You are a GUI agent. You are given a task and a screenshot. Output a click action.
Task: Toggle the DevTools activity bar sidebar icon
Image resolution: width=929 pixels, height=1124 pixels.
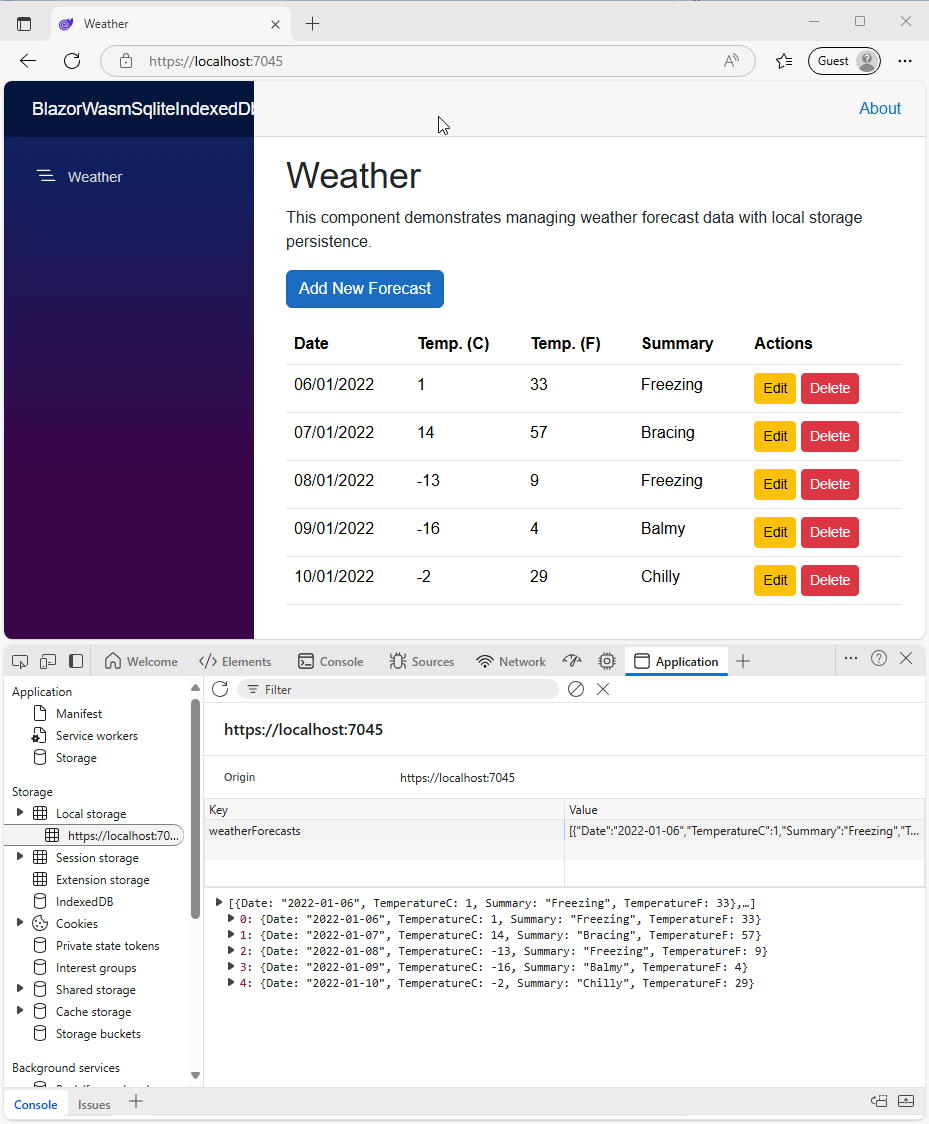click(x=76, y=661)
